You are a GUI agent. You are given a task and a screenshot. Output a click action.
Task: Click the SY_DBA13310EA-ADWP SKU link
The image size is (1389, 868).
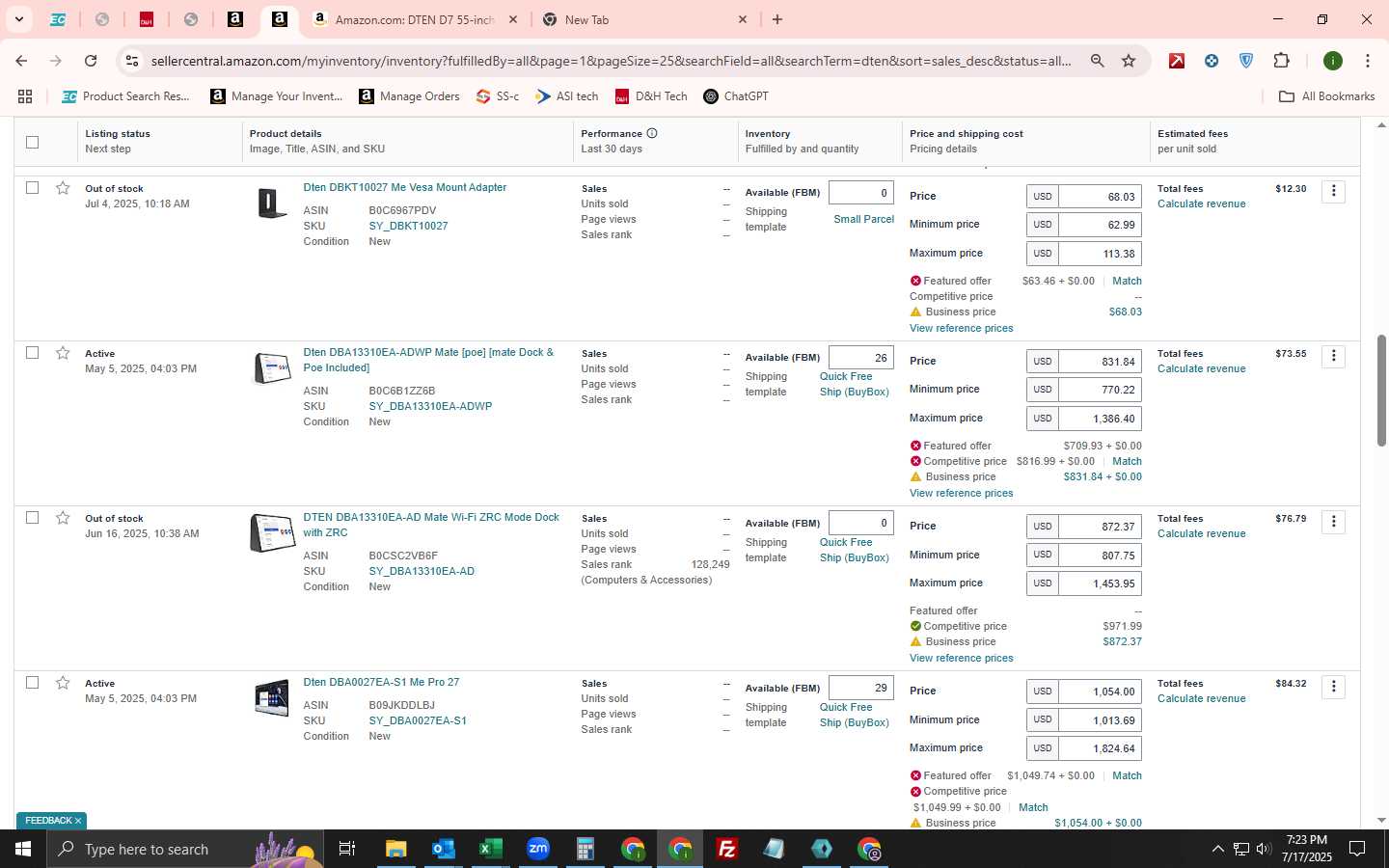[430, 406]
